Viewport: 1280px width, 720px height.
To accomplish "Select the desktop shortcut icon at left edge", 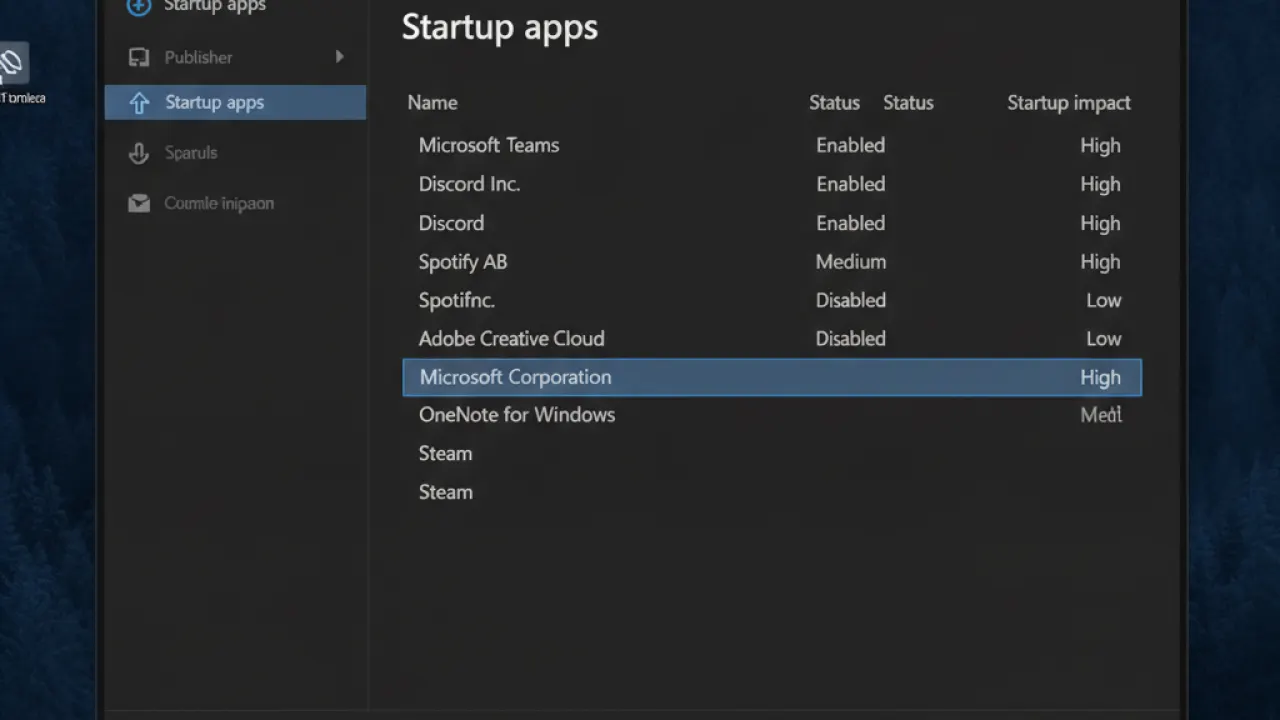I will 12,63.
